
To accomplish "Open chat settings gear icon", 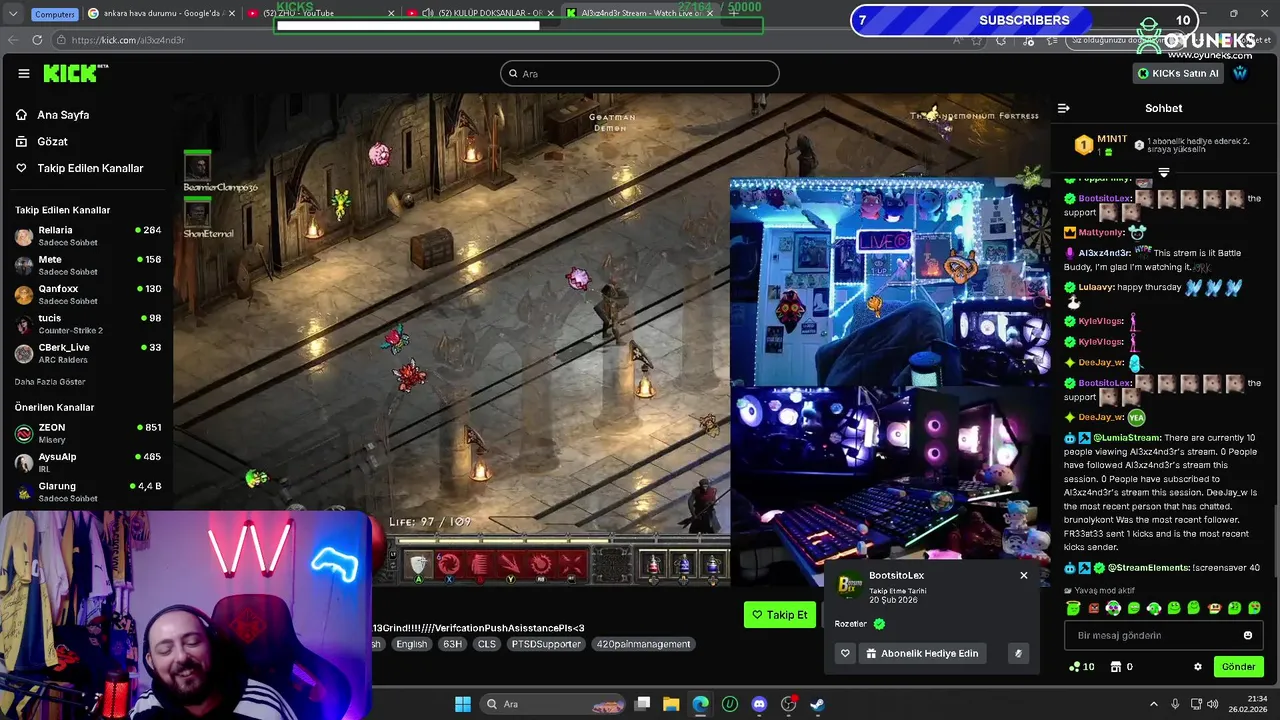I will (x=1197, y=666).
